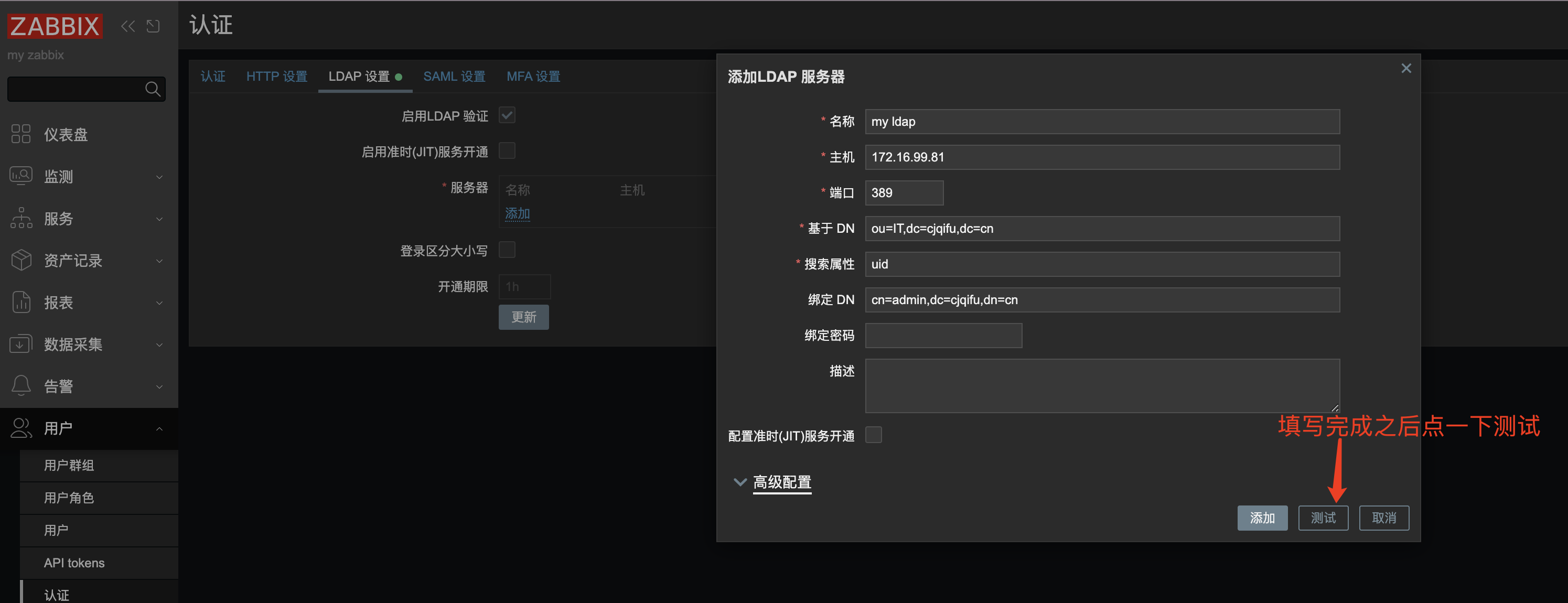Click 更新 button
This screenshot has height=603, width=1568.
523,317
